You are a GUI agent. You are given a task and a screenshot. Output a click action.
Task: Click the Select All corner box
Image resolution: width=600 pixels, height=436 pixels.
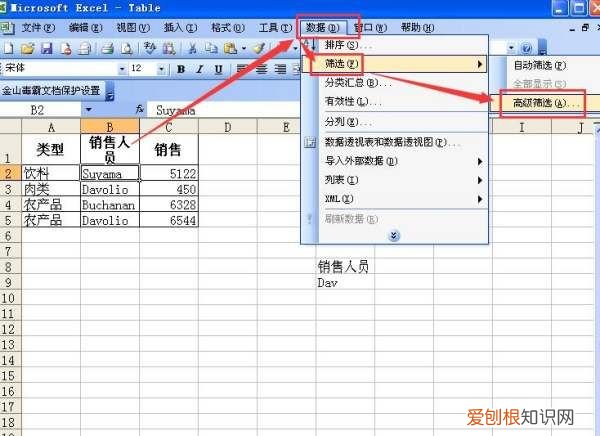tap(10, 126)
